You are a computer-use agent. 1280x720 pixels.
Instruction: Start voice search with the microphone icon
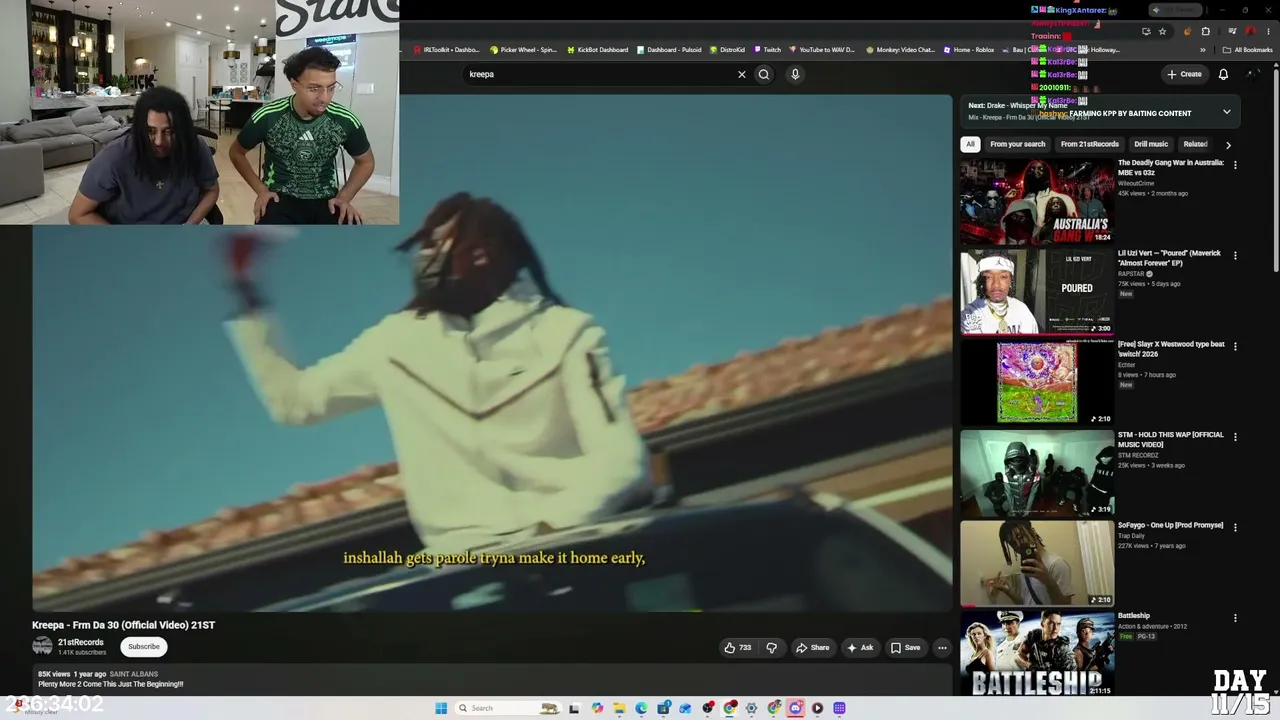(x=795, y=74)
